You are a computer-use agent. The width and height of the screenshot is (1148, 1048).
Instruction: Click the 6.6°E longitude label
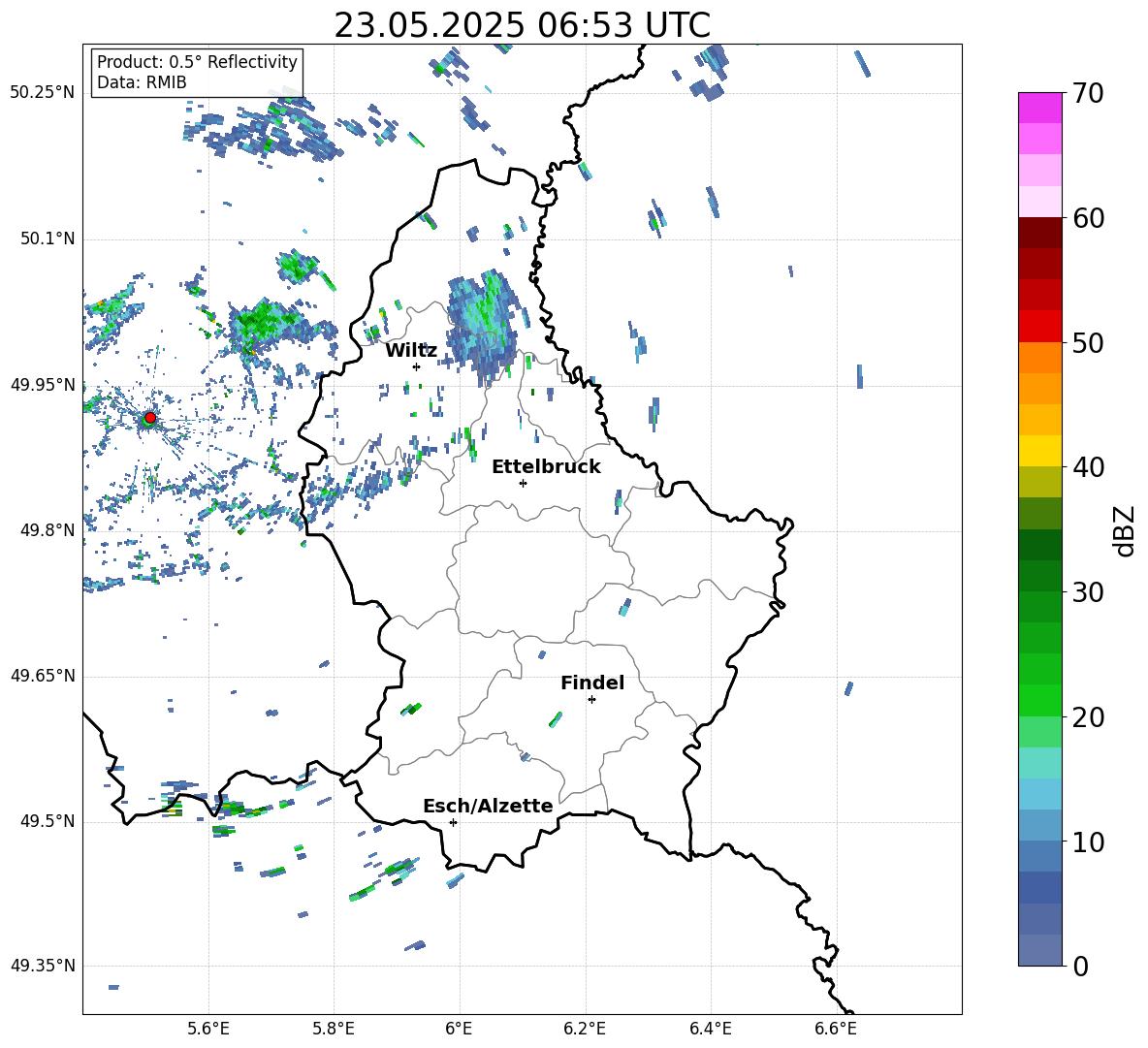(836, 1029)
